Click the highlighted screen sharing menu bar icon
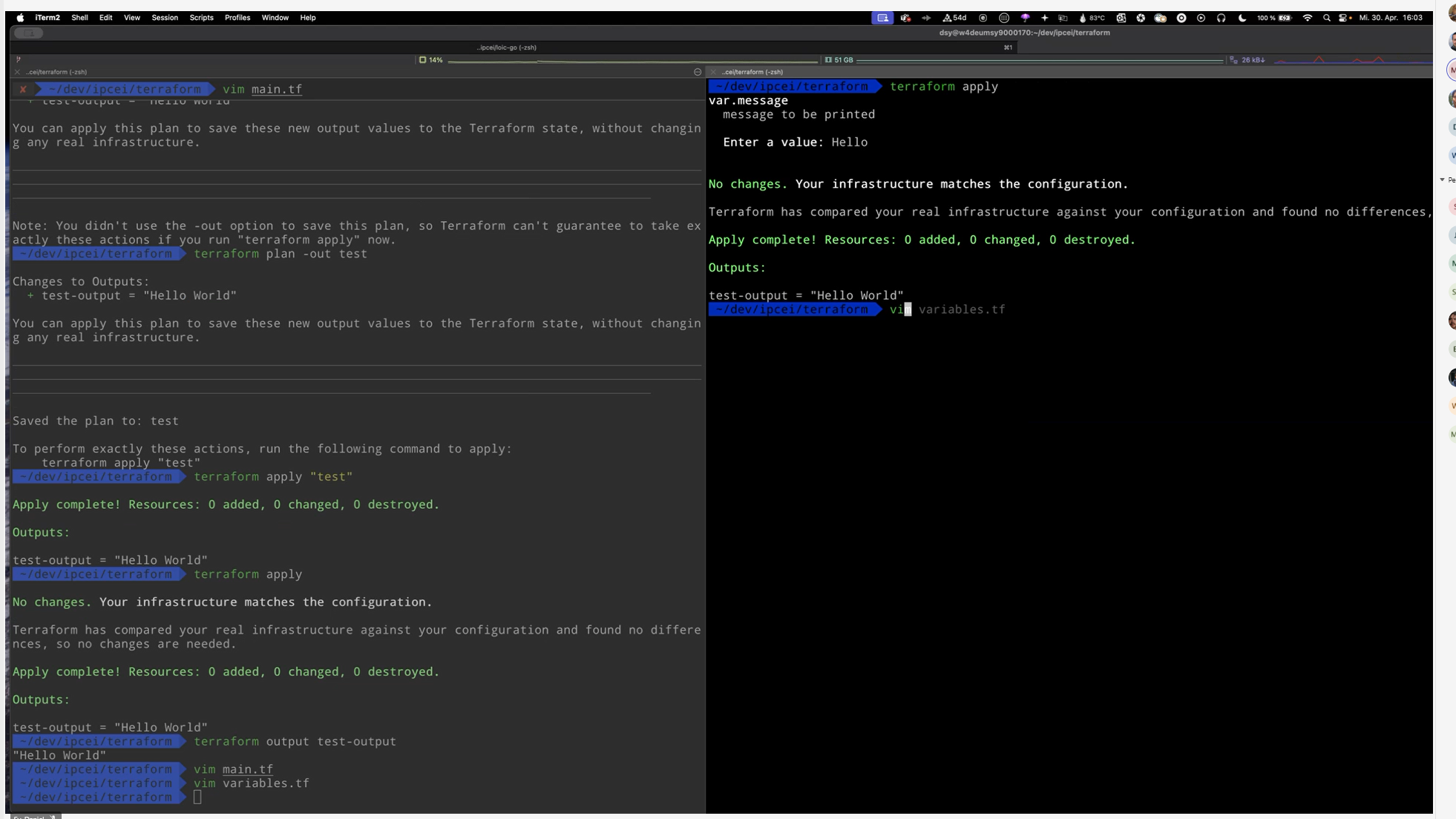The height and width of the screenshot is (819, 1456). pos(882,18)
